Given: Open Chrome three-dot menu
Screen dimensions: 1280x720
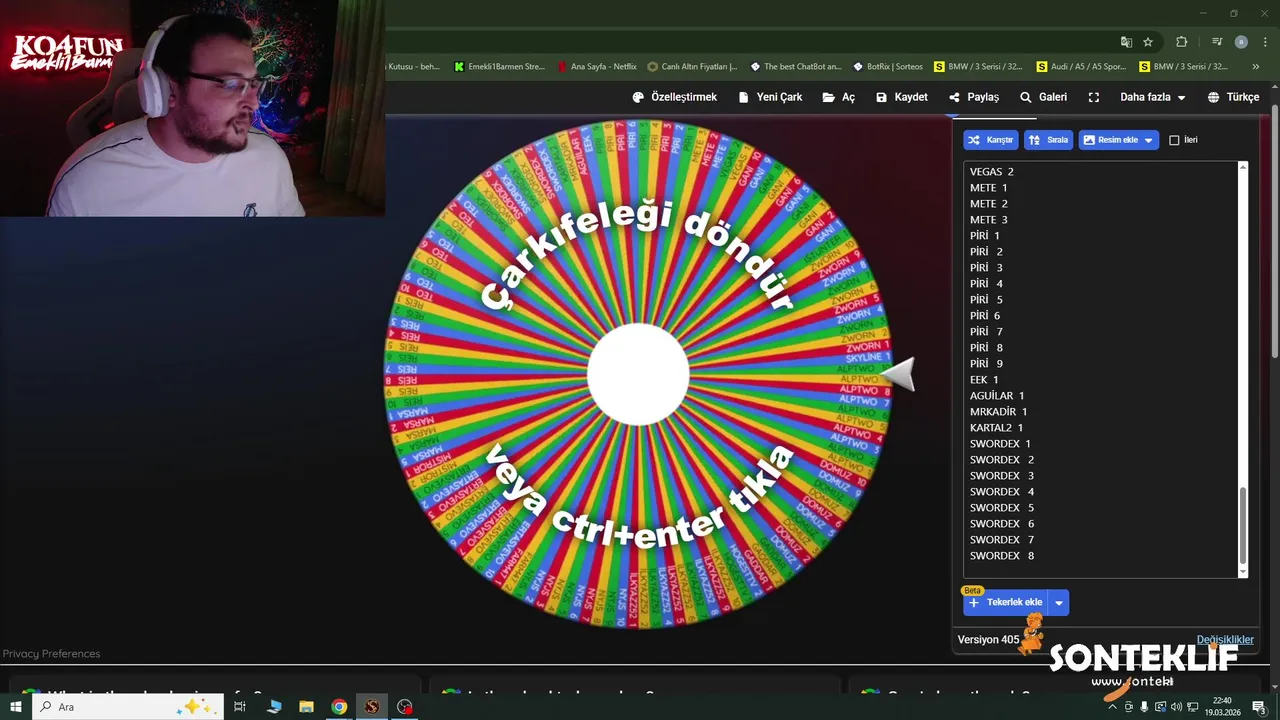Looking at the screenshot, I should (x=1265, y=42).
